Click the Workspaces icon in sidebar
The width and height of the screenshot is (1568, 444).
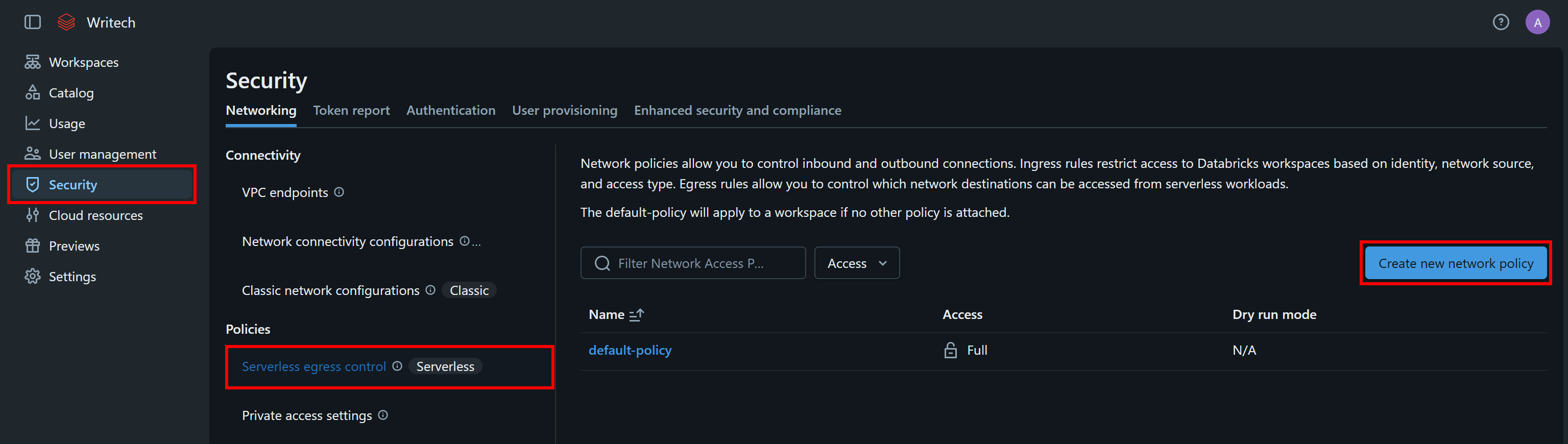[x=32, y=62]
